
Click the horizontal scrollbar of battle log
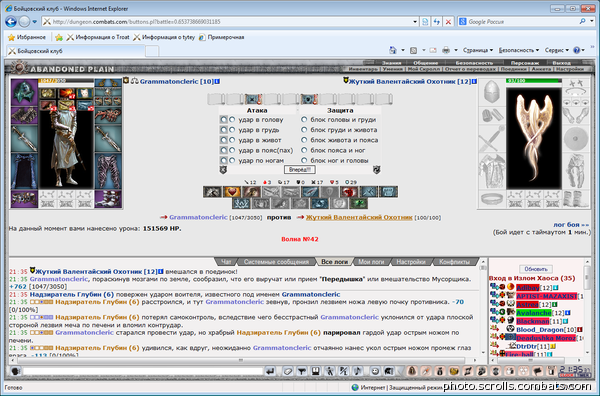pos(241,360)
